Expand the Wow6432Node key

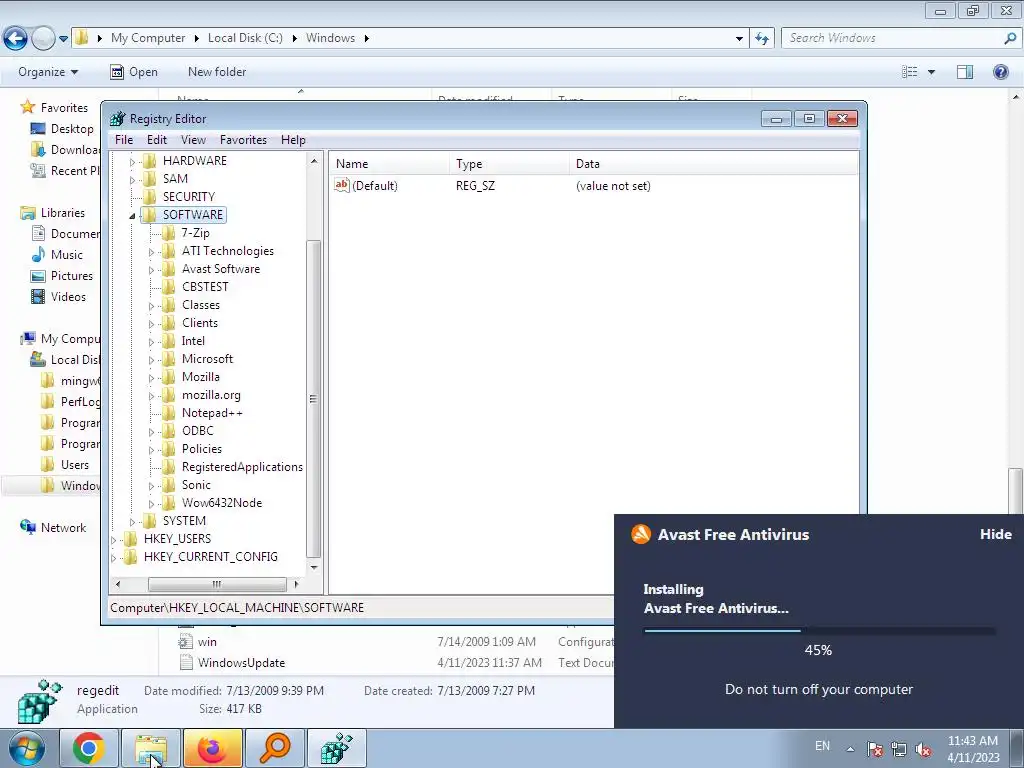click(x=151, y=504)
